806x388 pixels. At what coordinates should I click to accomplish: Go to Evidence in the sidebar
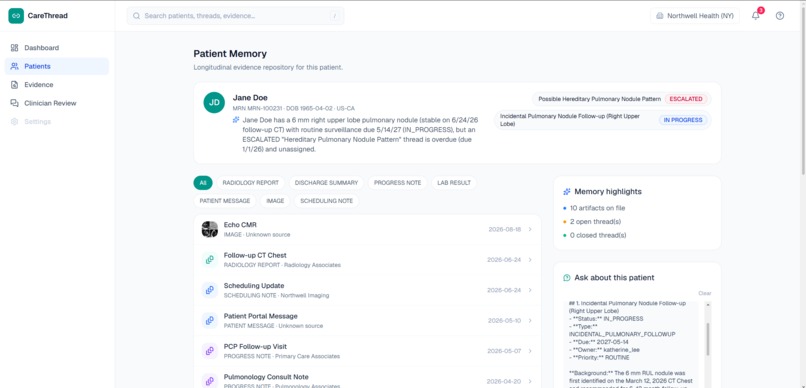point(57,85)
